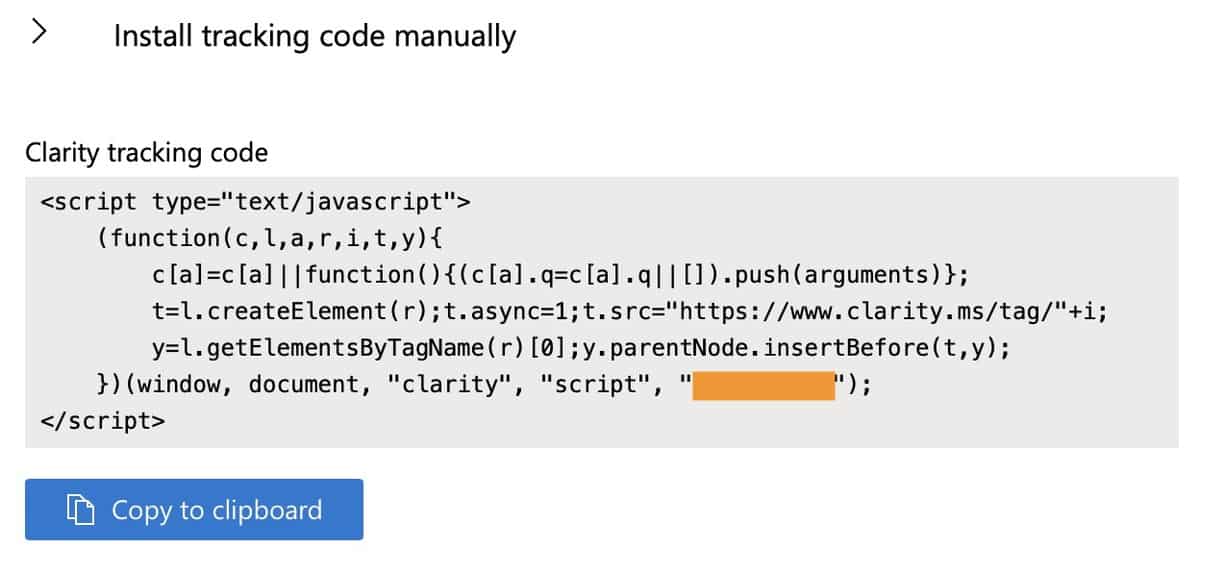Expand the chevron beside Install tracking code manually

(x=39, y=33)
